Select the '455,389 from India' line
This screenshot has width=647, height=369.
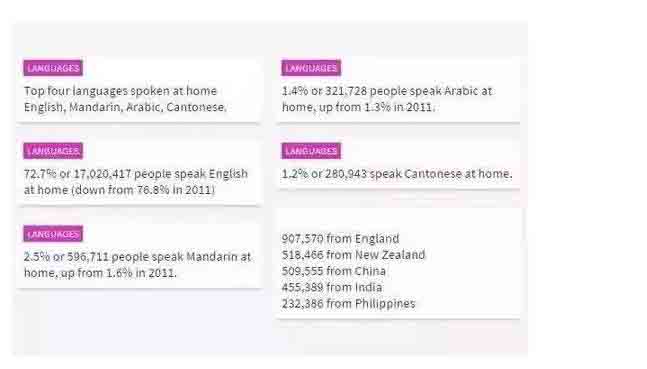[332, 287]
